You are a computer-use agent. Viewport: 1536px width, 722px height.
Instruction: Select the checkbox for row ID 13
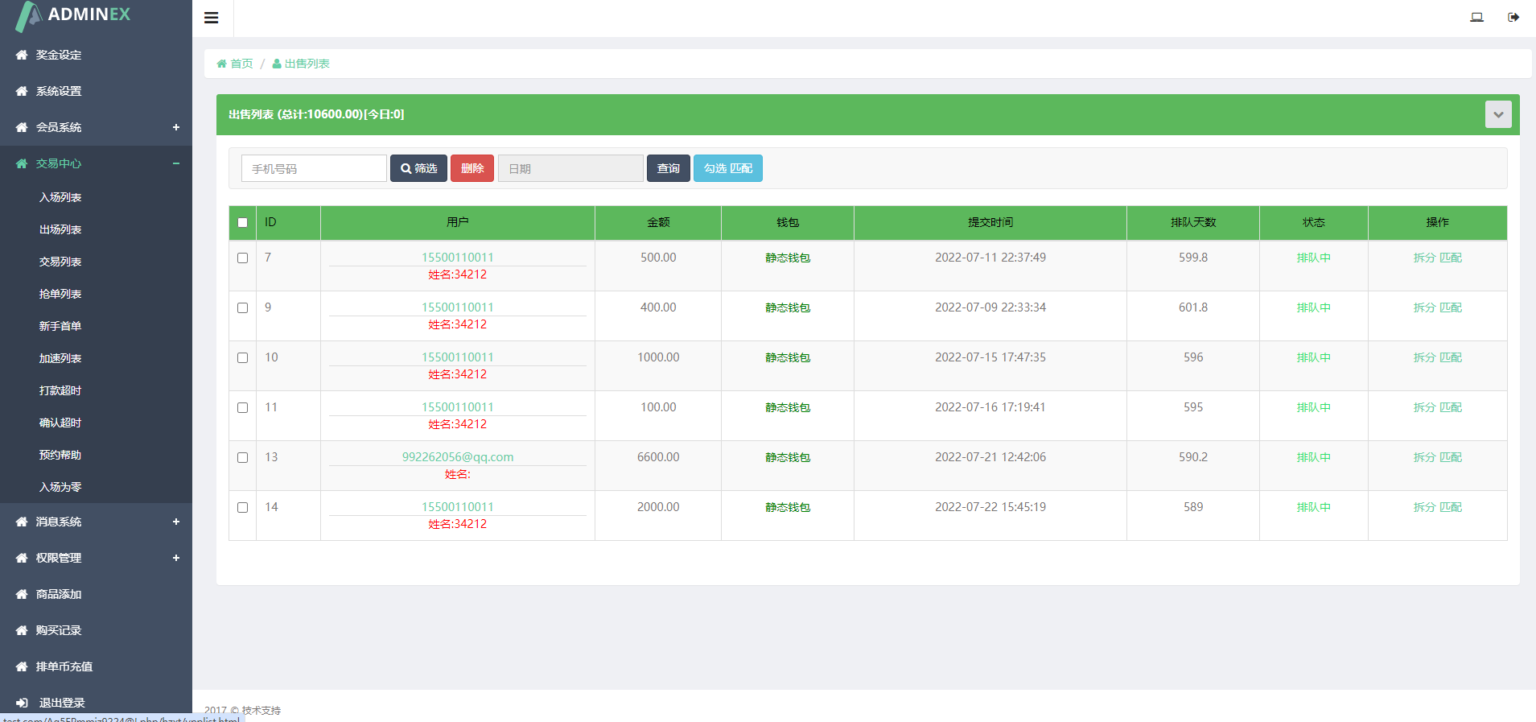point(242,458)
